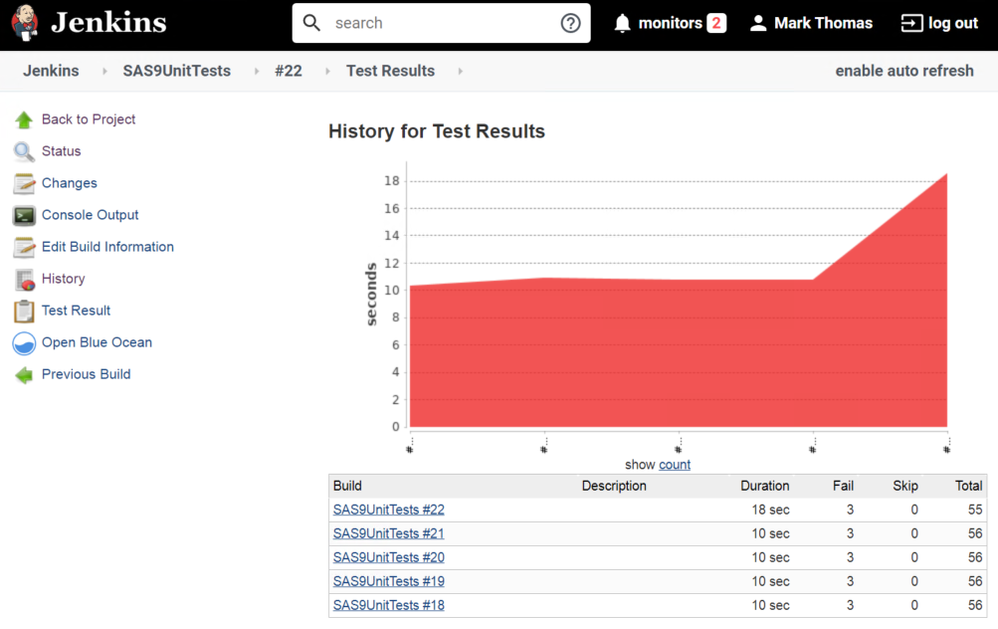The width and height of the screenshot is (998, 629).
Task: Click the user profile icon
Action: click(757, 24)
